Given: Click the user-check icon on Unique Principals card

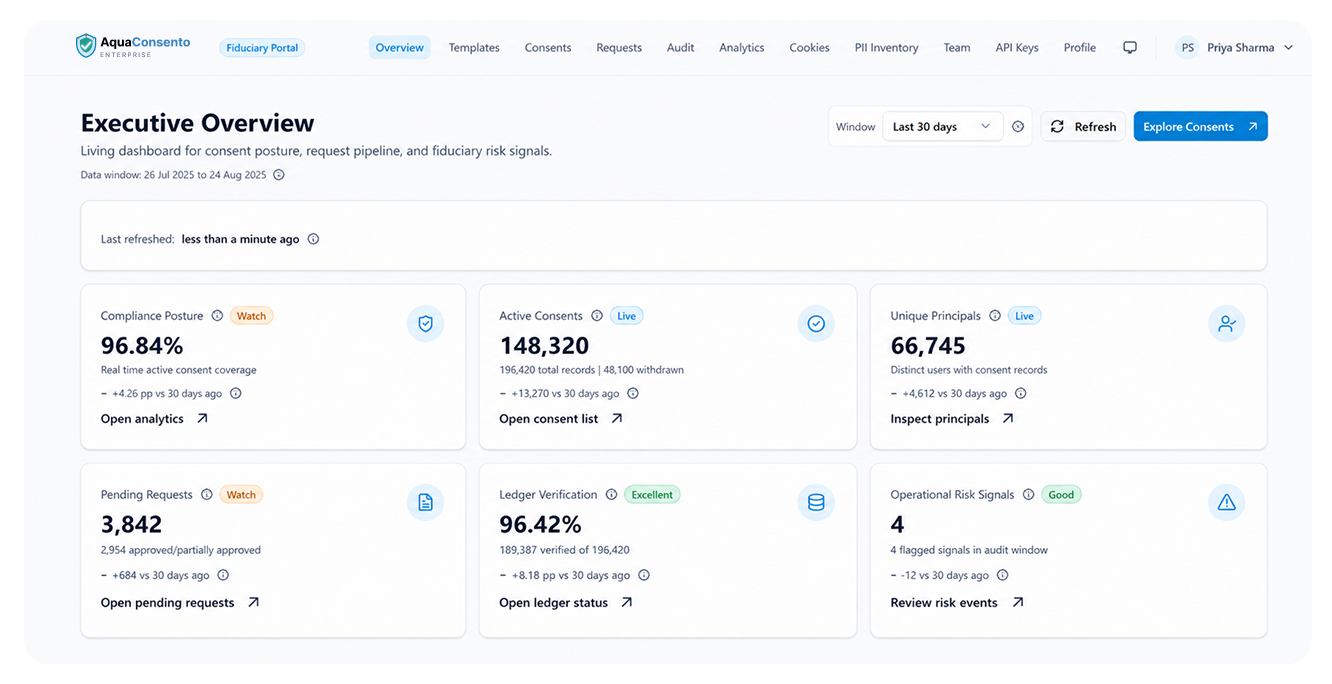Looking at the screenshot, I should click(1227, 324).
